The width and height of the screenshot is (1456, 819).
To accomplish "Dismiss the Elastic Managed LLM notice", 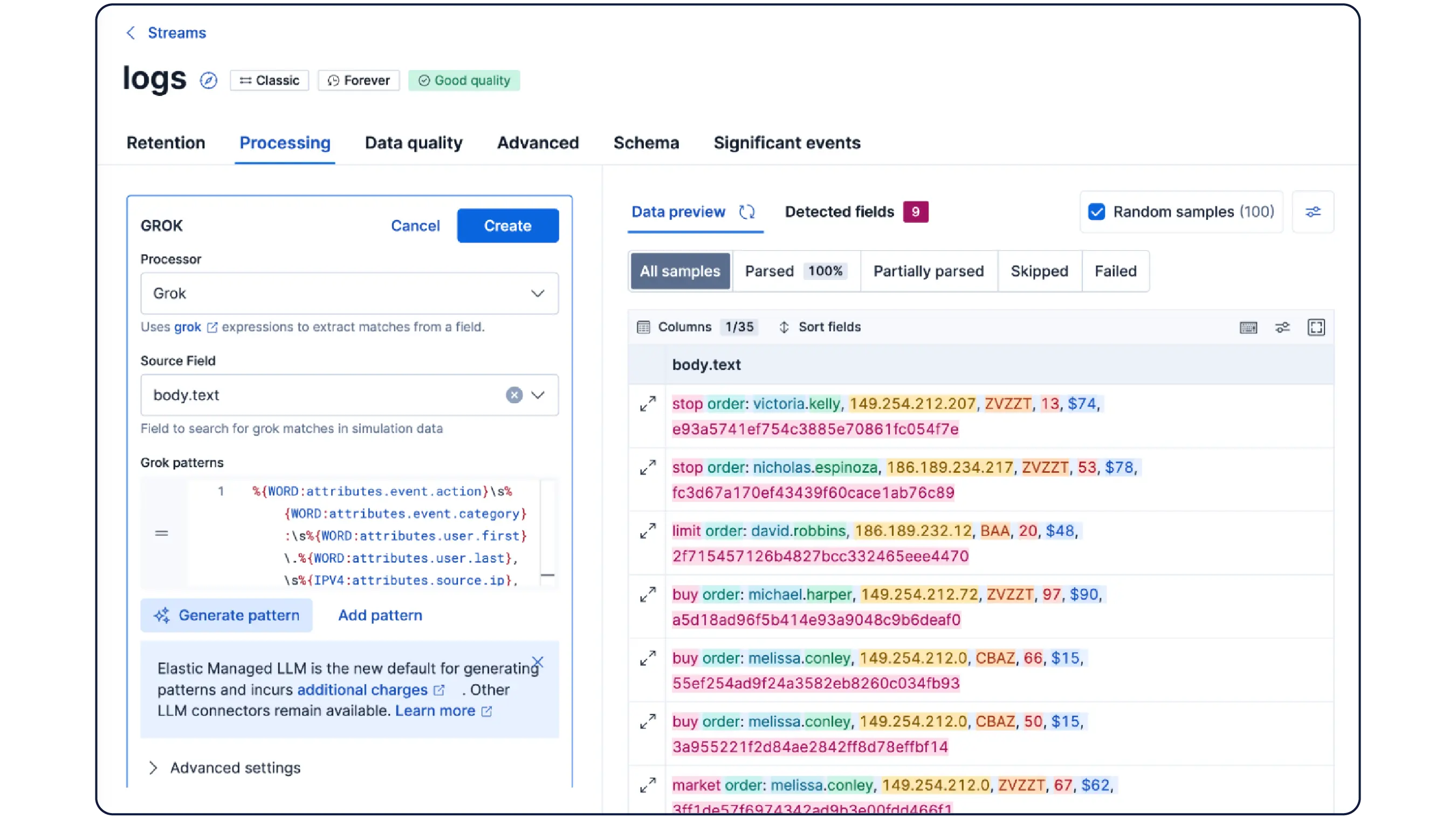I will click(x=538, y=662).
